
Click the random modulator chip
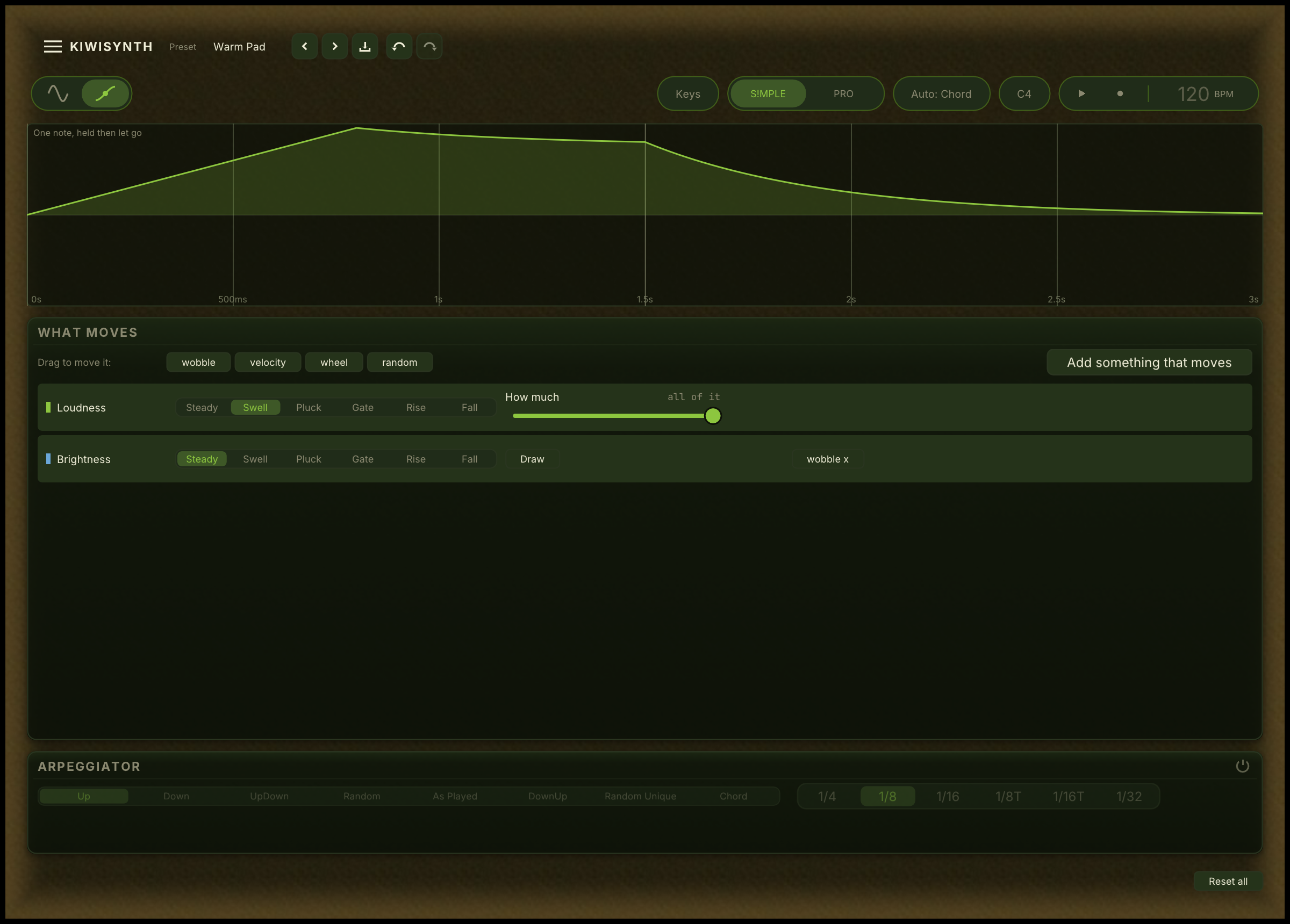tap(400, 362)
